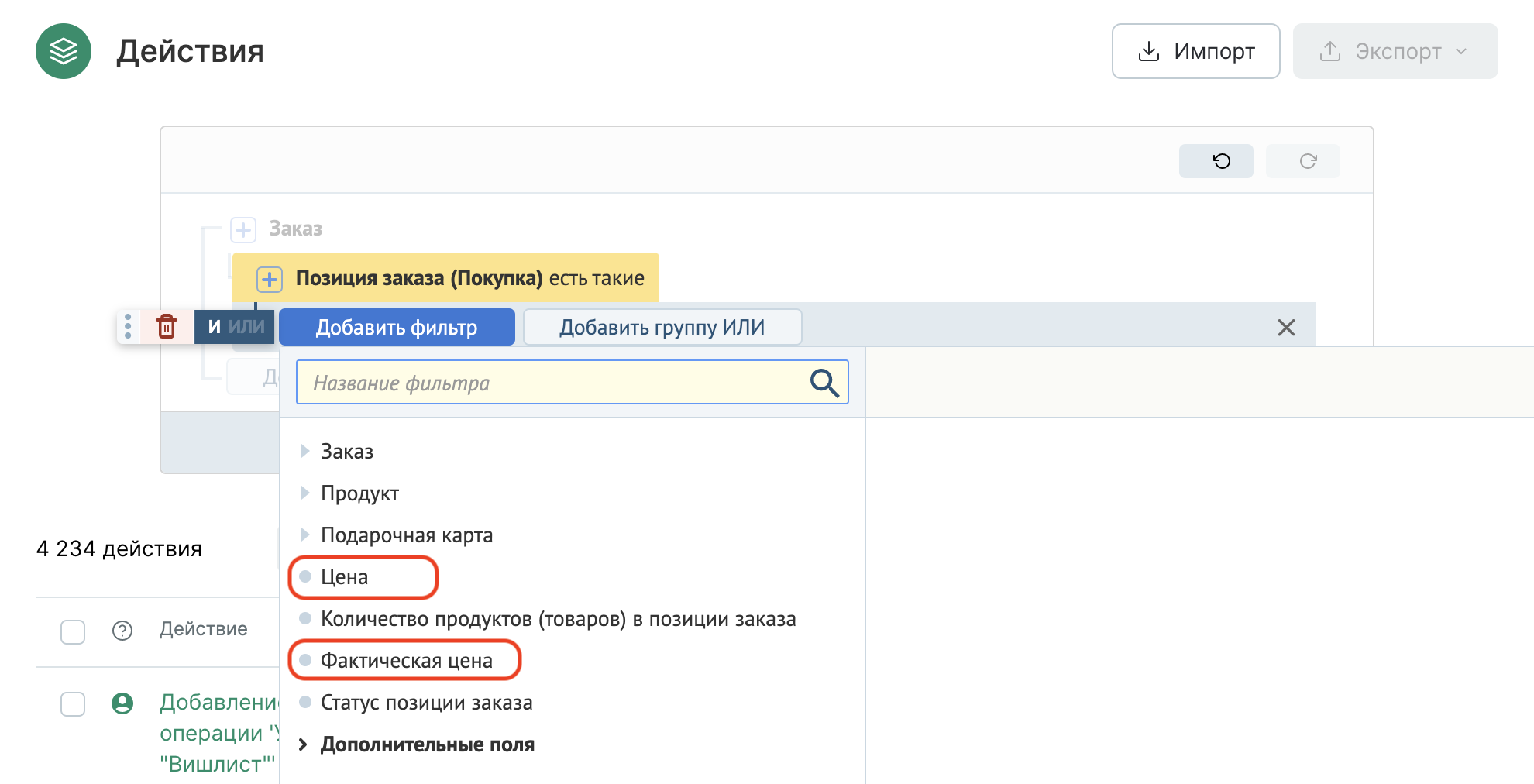This screenshot has height=784, width=1534.
Task: Check the Добавление операции row checkbox
Action: tap(73, 703)
